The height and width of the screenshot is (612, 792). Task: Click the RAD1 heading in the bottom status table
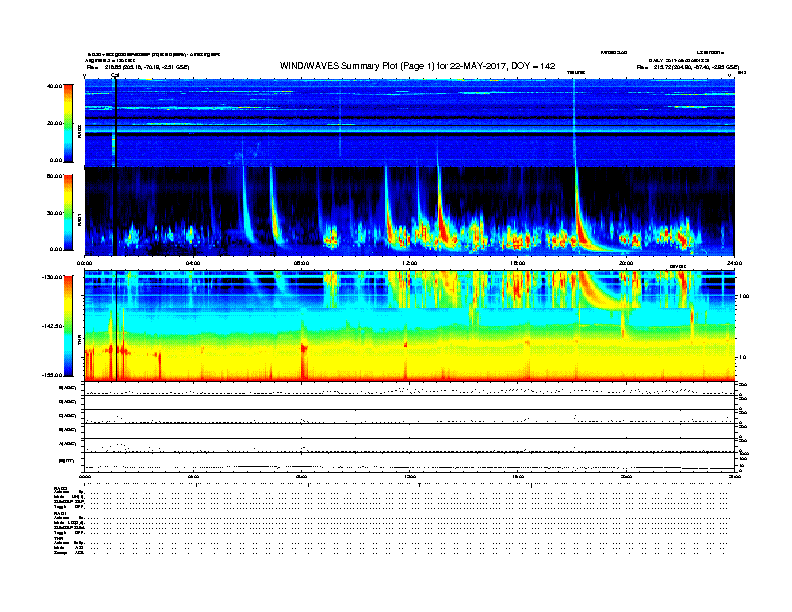60,513
